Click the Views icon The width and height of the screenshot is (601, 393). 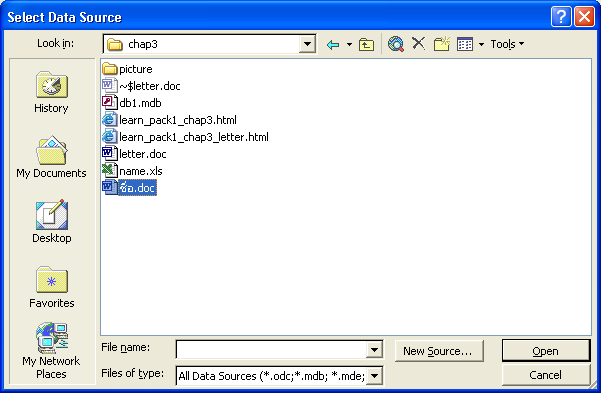coord(465,44)
